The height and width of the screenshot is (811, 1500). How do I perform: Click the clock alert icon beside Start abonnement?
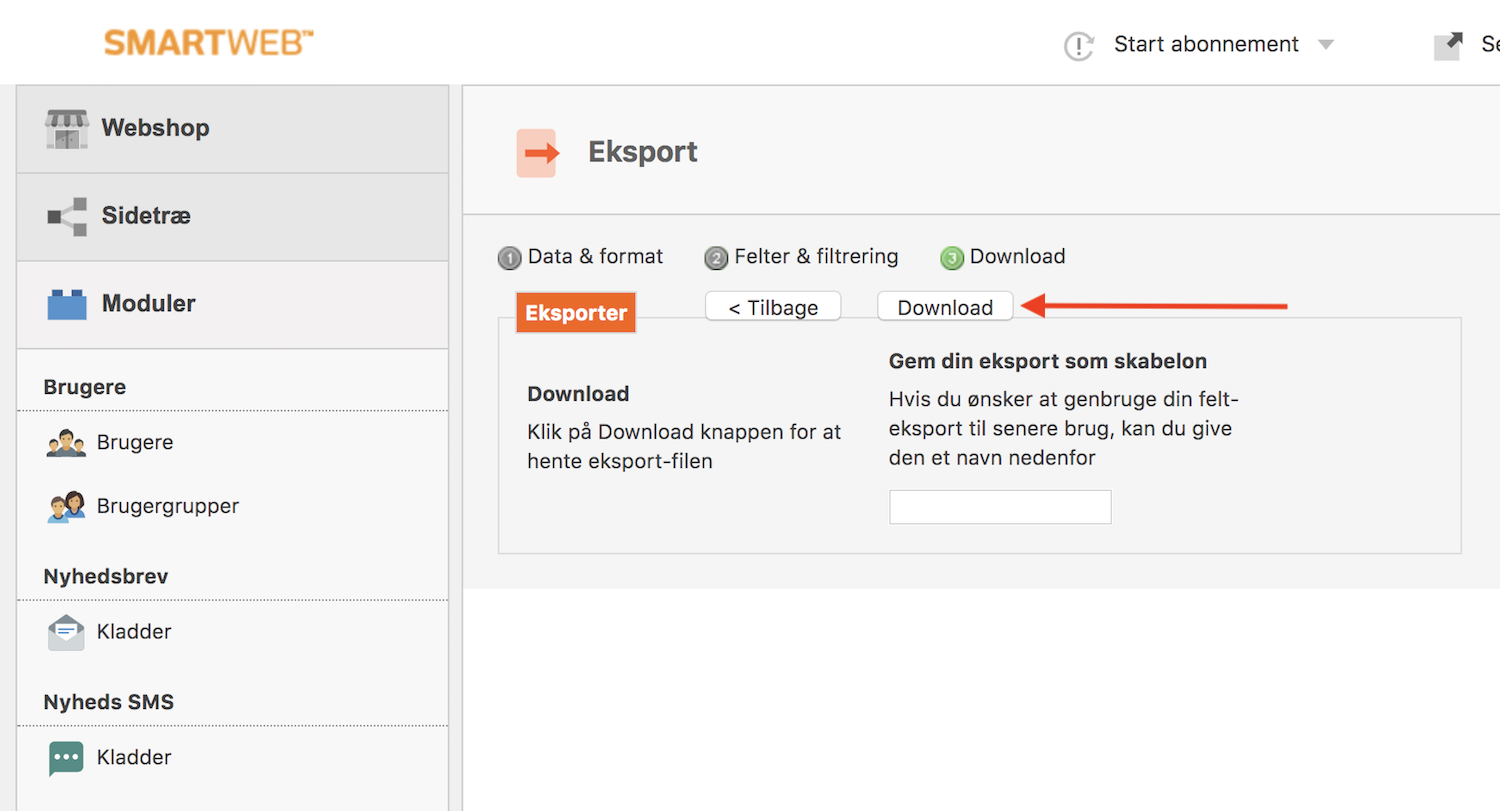tap(1079, 45)
